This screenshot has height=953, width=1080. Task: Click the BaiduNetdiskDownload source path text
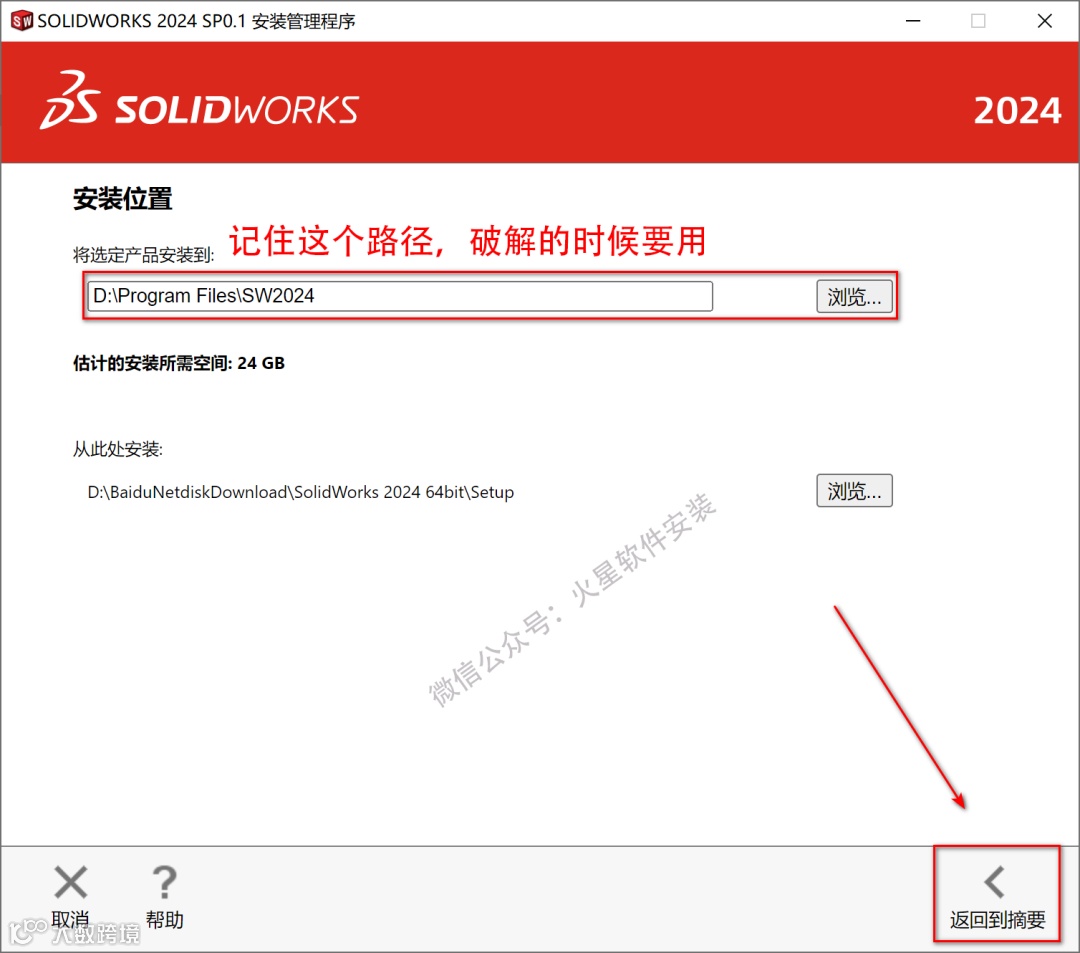[x=300, y=492]
